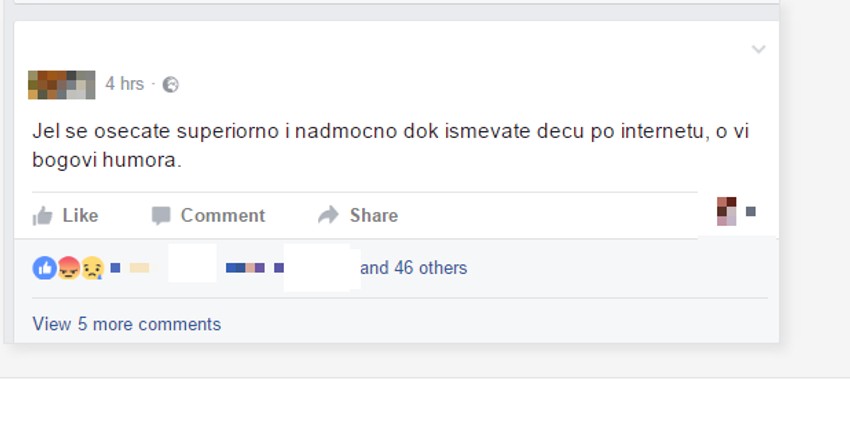
Task: Click the globe public privacy icon
Action: coord(171,85)
